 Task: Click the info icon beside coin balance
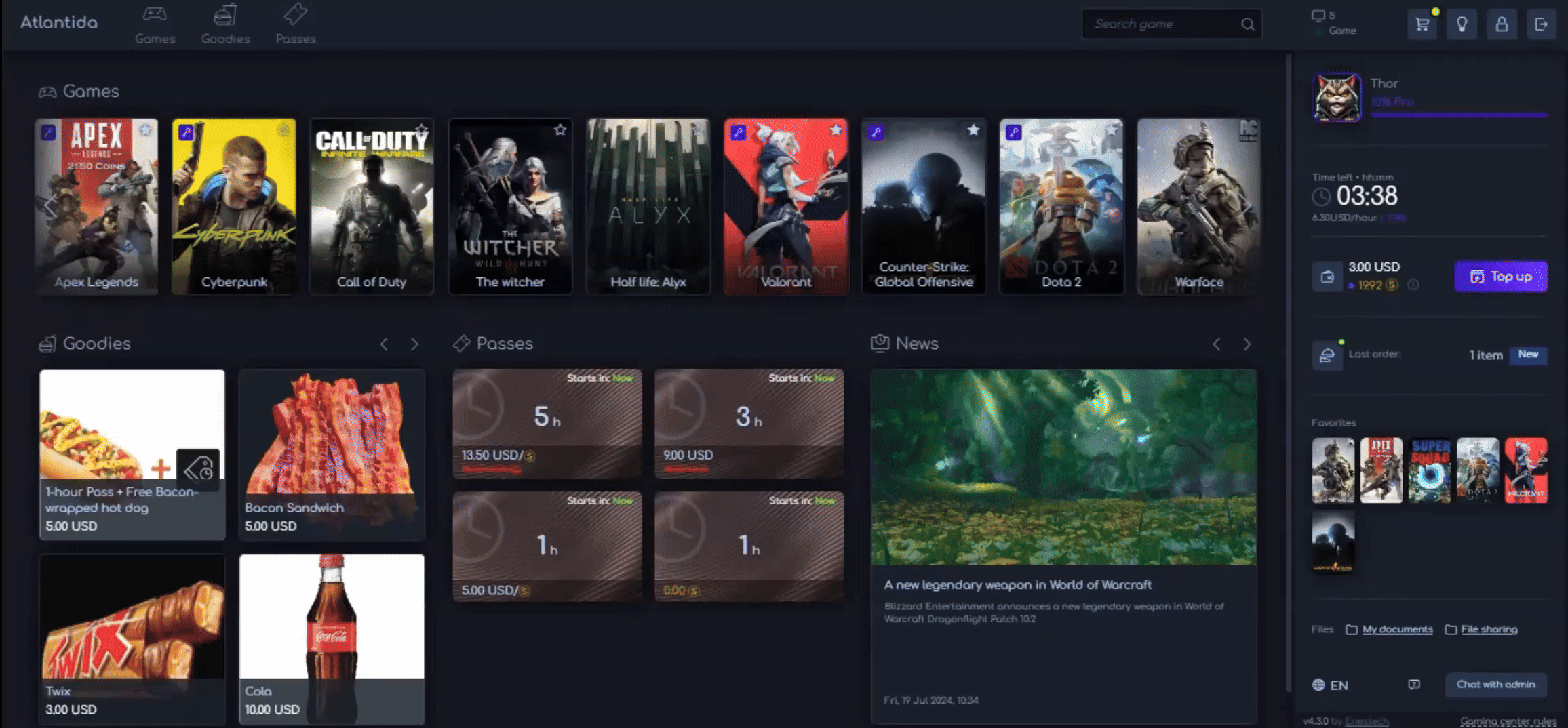tap(1413, 285)
